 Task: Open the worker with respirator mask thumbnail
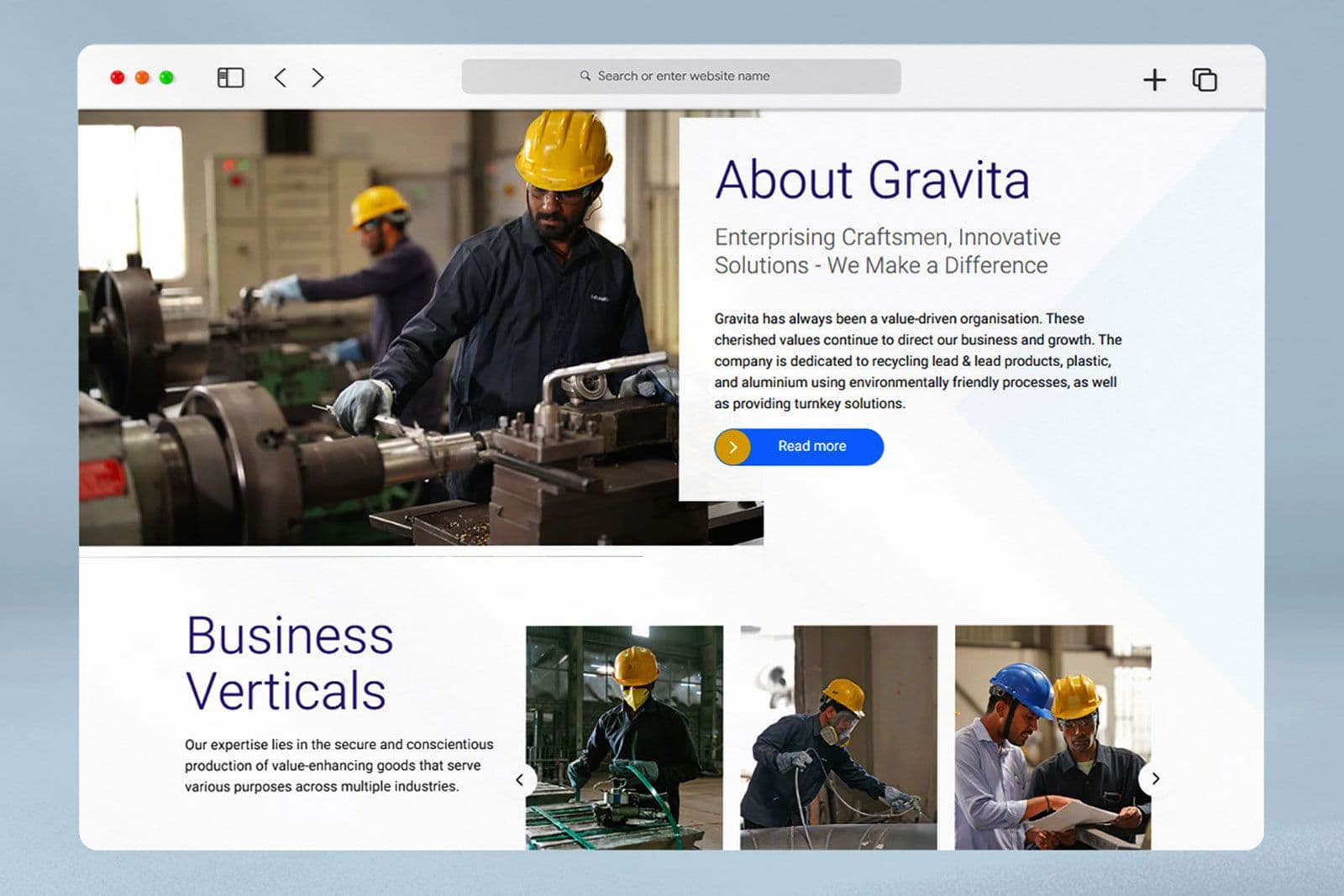coord(838,737)
